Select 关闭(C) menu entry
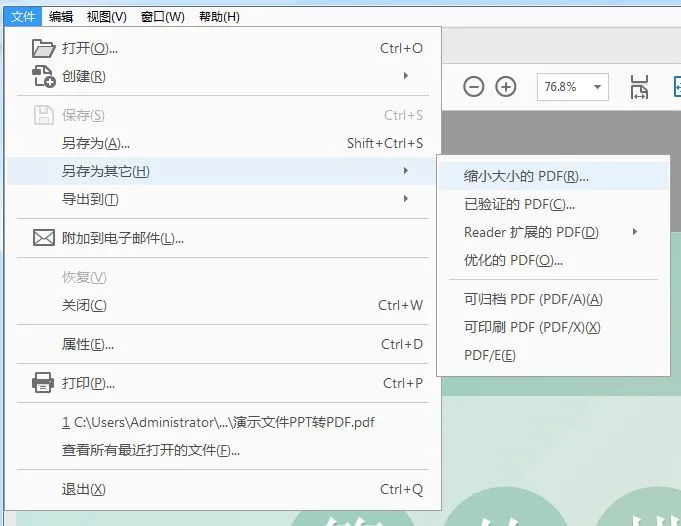Image resolution: width=681 pixels, height=526 pixels. tap(222, 305)
